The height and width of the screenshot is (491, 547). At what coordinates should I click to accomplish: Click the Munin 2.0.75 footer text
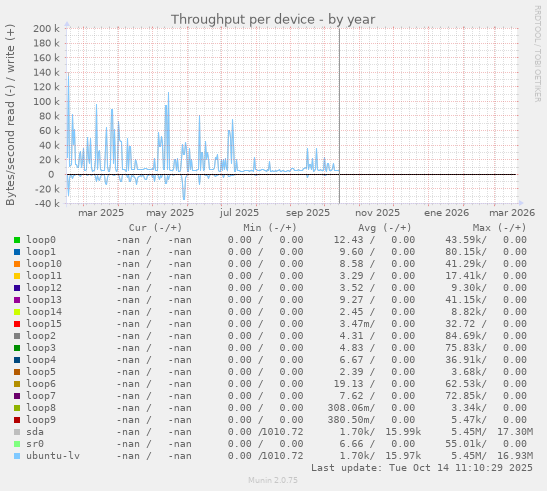(273, 480)
